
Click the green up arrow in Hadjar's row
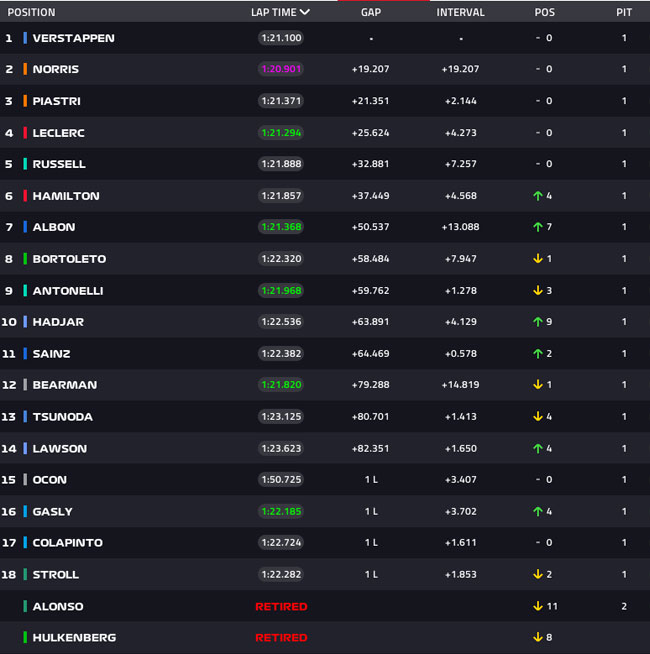tap(538, 322)
